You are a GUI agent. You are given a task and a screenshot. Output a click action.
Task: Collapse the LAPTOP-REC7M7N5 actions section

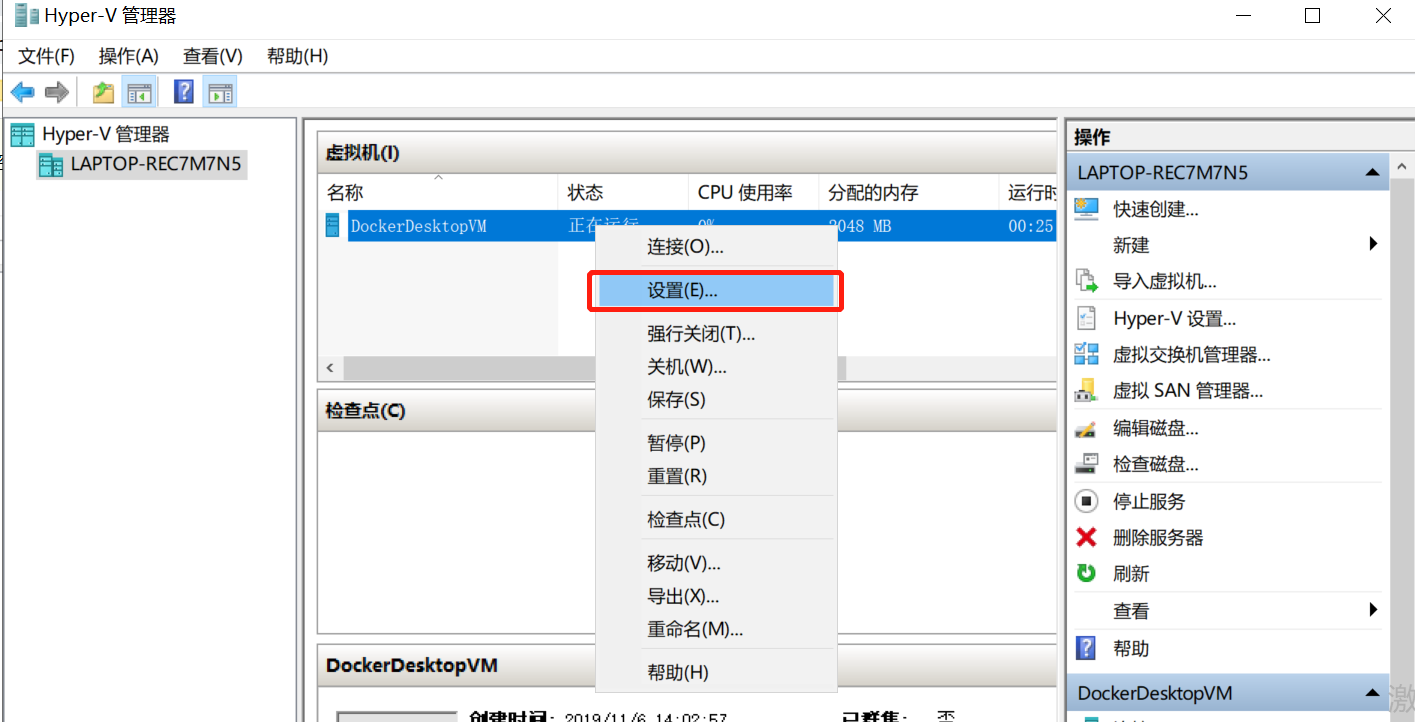coord(1372,173)
